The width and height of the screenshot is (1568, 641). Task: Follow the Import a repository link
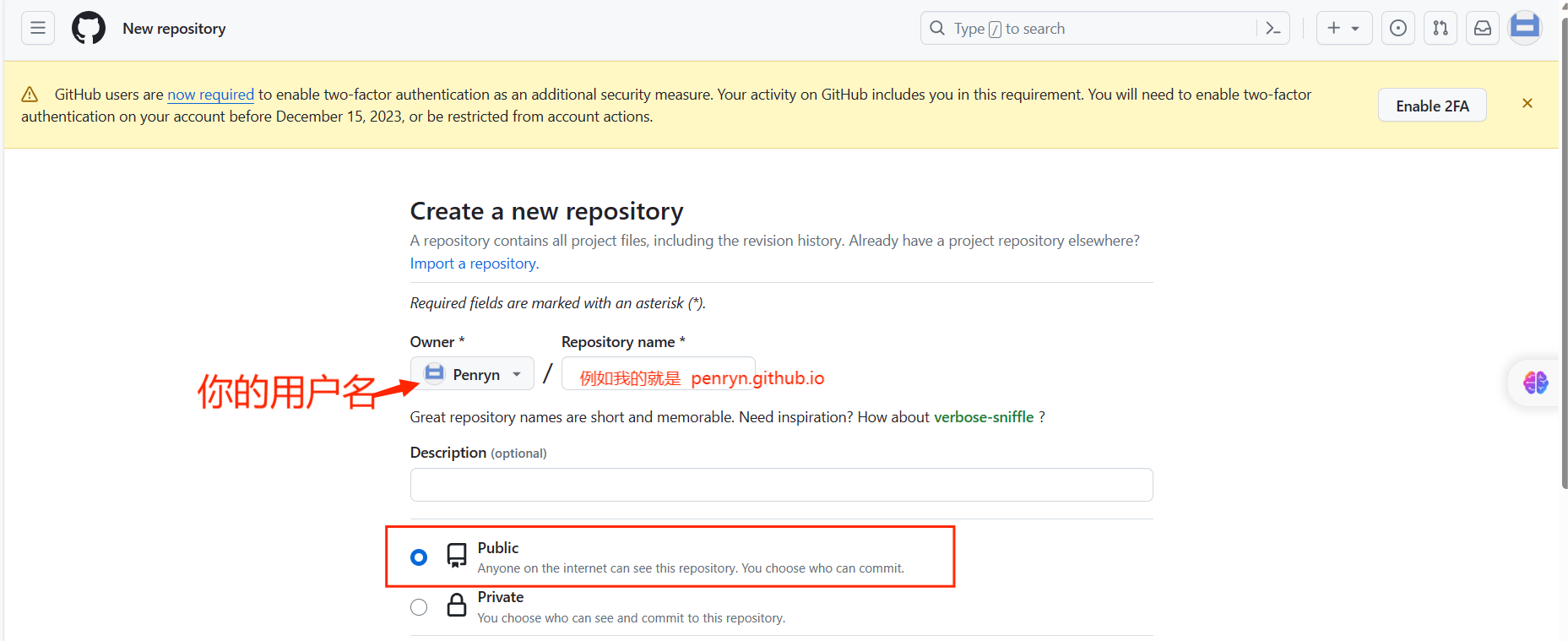pos(474,263)
